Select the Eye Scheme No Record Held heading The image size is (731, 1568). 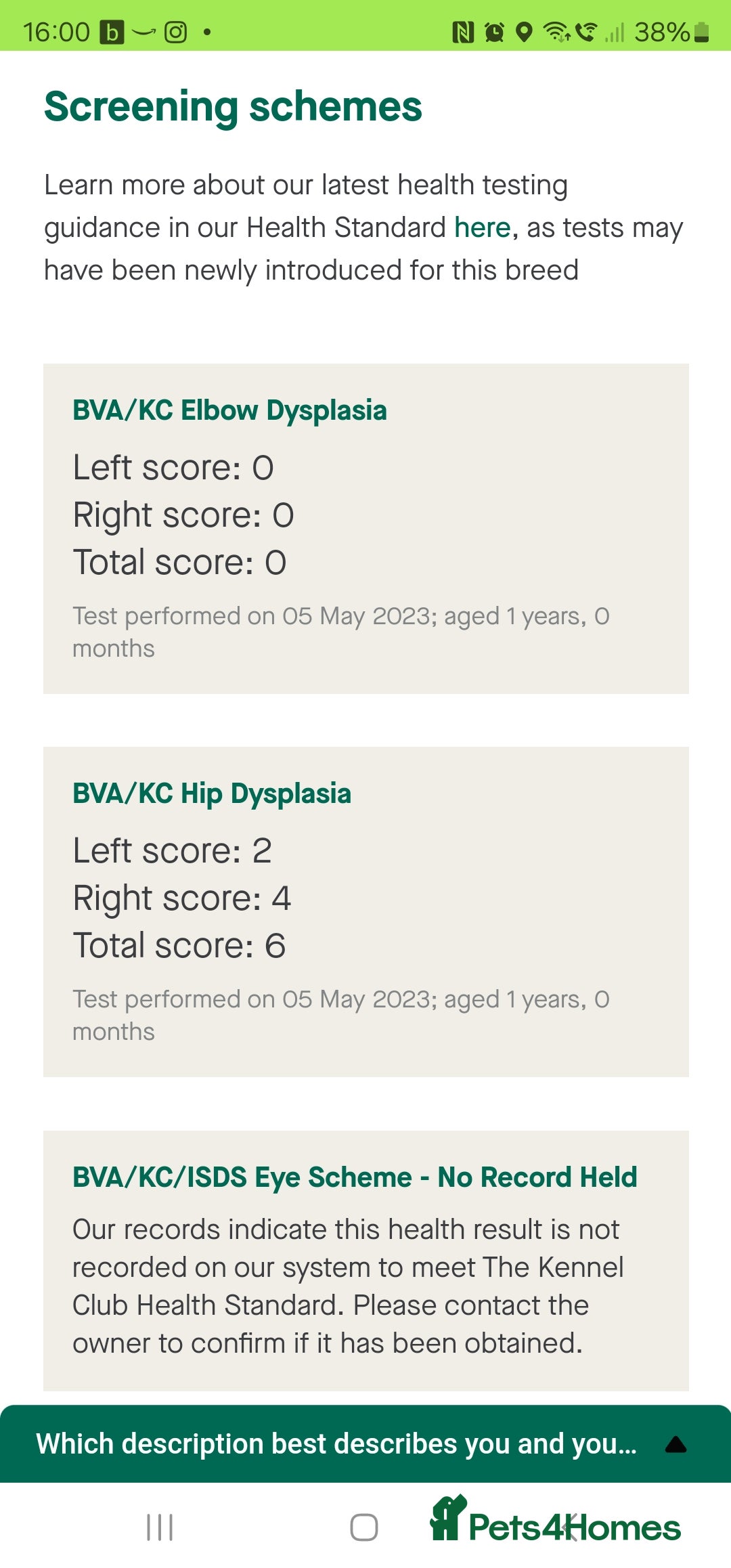click(355, 1177)
